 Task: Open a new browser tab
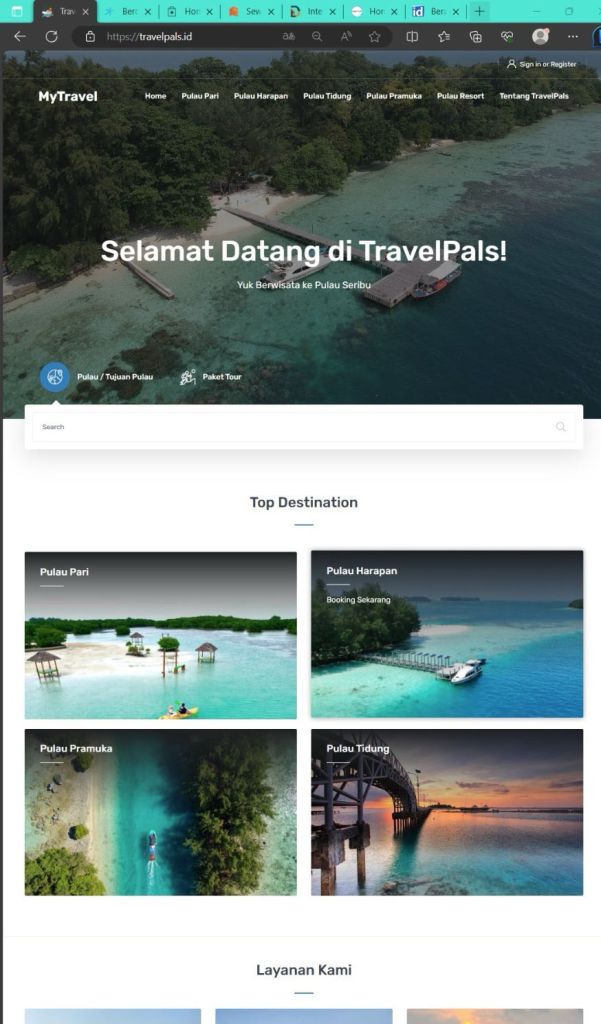click(x=479, y=11)
